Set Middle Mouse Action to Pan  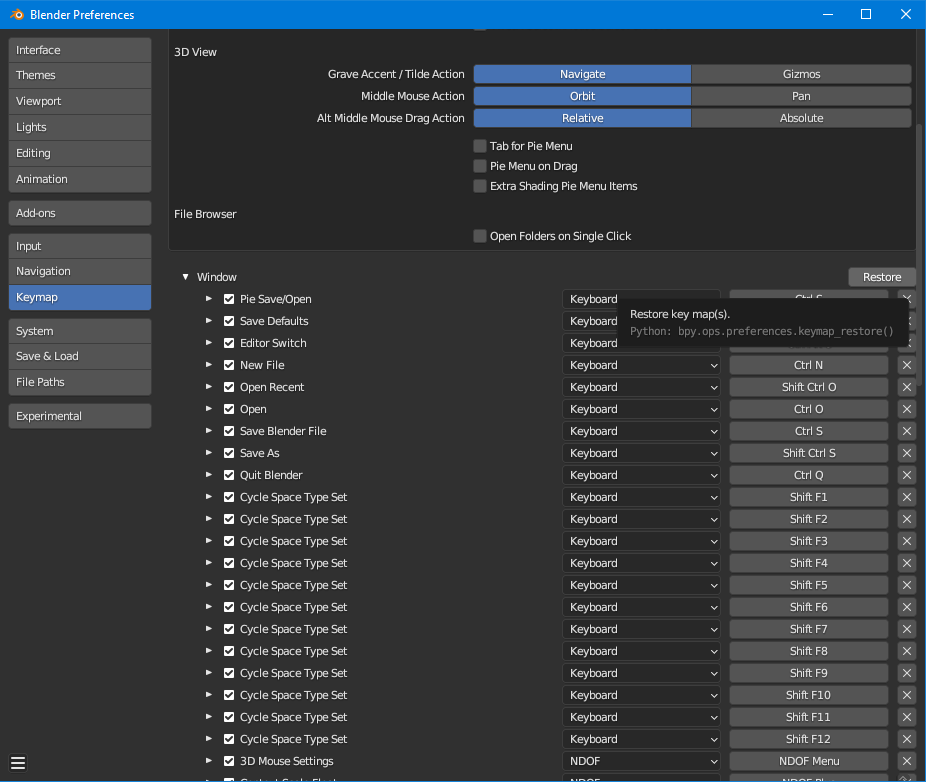click(x=801, y=96)
